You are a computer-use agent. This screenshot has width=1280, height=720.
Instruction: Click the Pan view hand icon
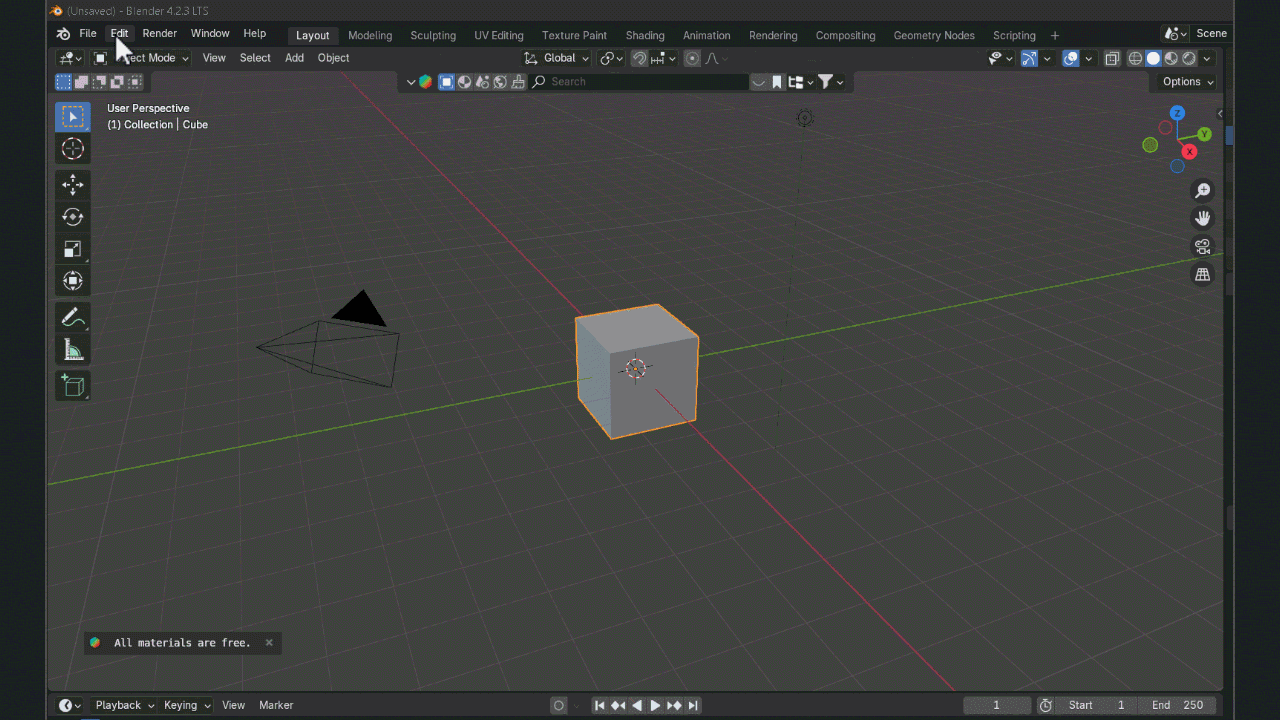(x=1203, y=218)
